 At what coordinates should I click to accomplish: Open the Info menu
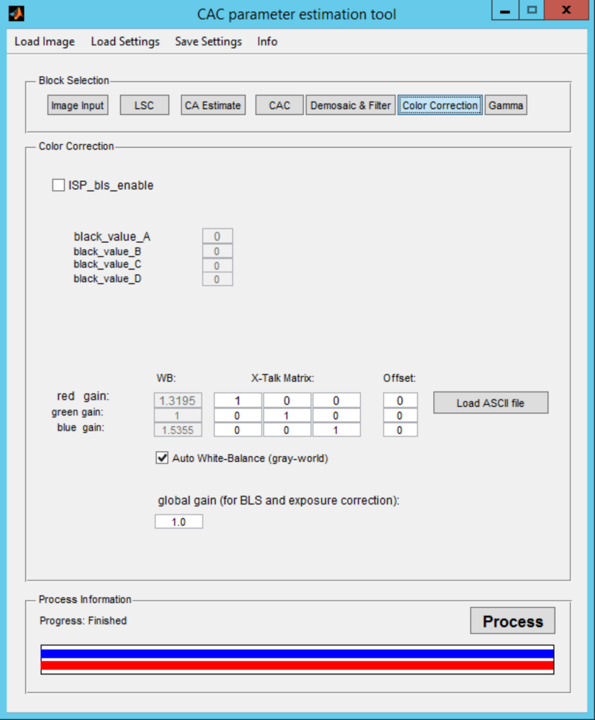[x=267, y=41]
